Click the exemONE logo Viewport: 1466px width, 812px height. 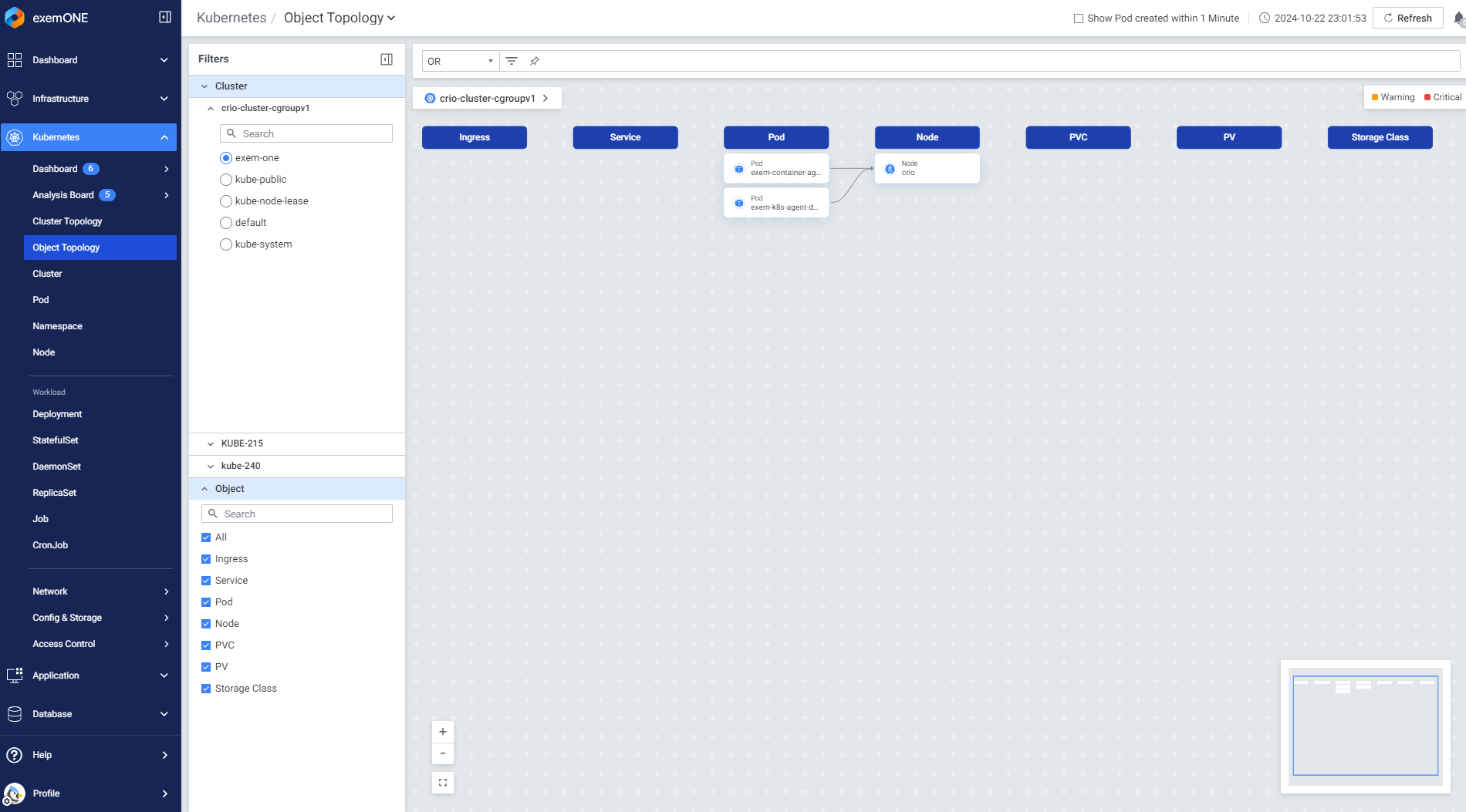pyautogui.click(x=15, y=18)
